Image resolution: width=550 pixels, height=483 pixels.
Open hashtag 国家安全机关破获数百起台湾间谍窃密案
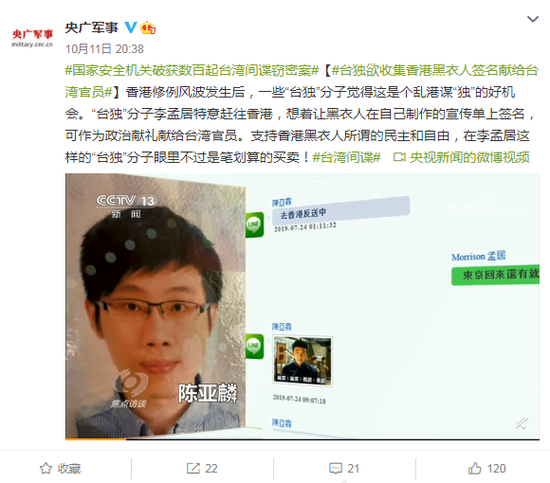192,71
